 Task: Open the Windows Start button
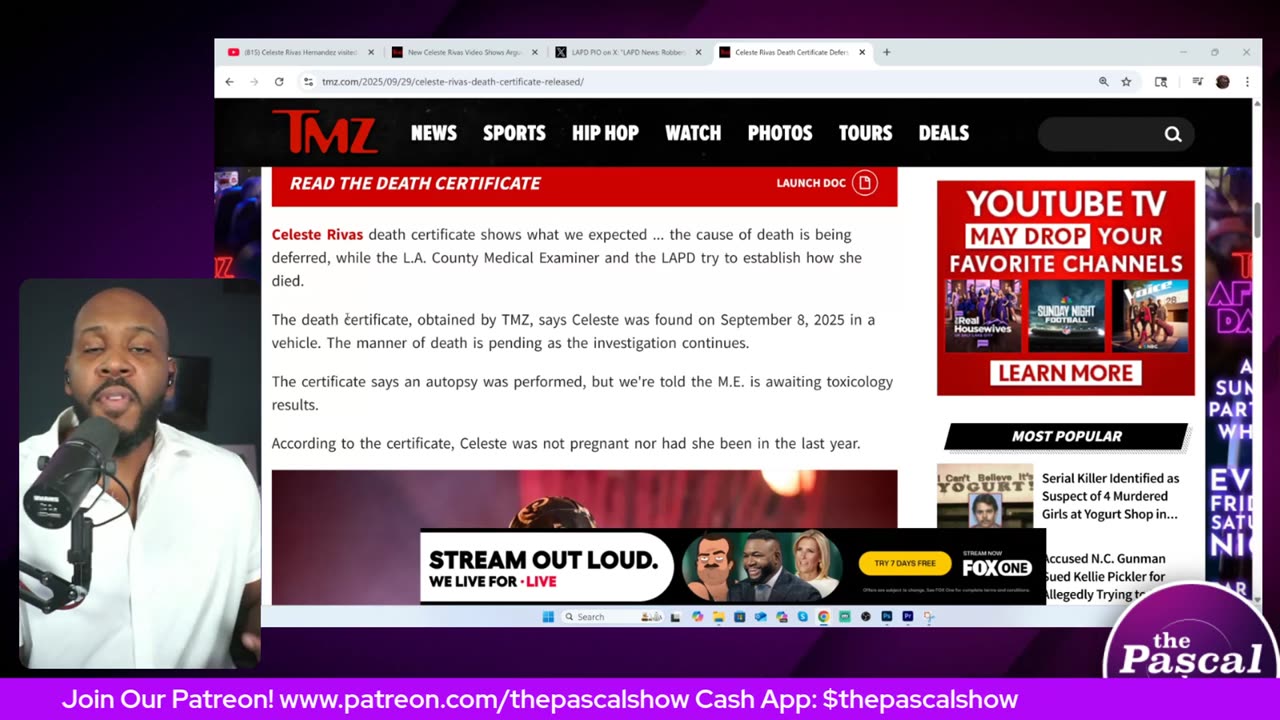tap(548, 617)
